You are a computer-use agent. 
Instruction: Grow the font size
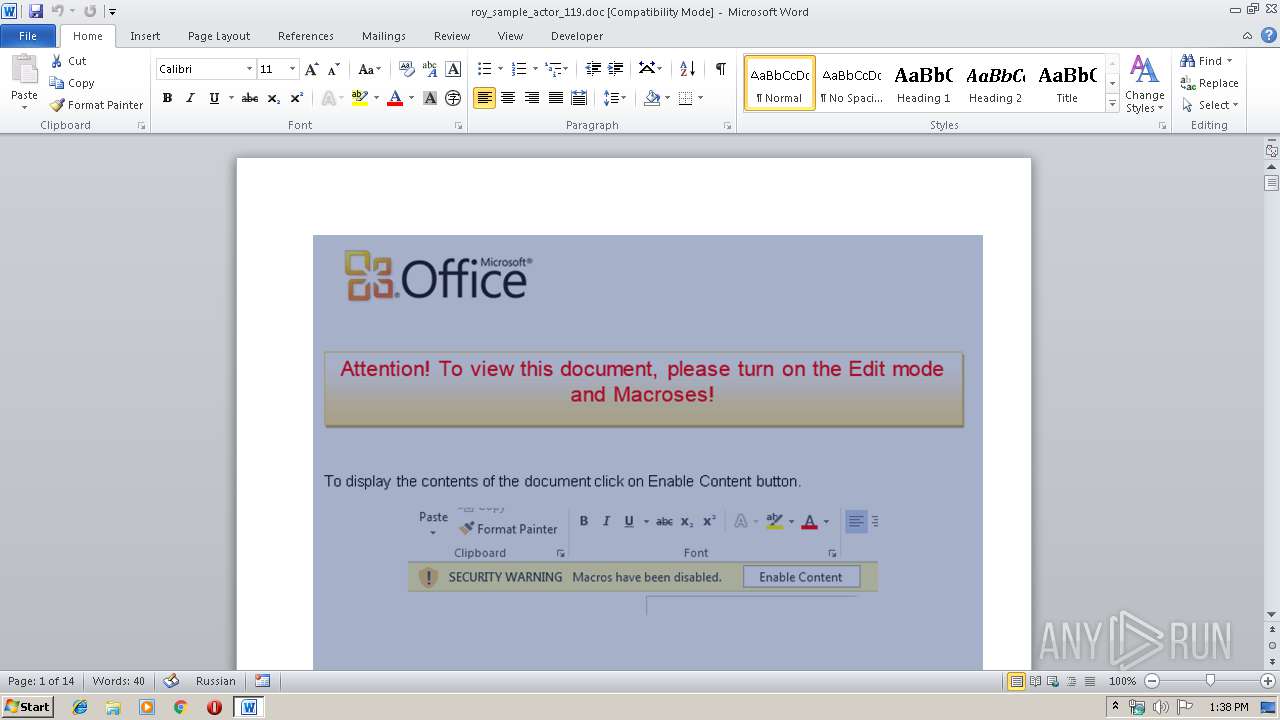point(312,69)
